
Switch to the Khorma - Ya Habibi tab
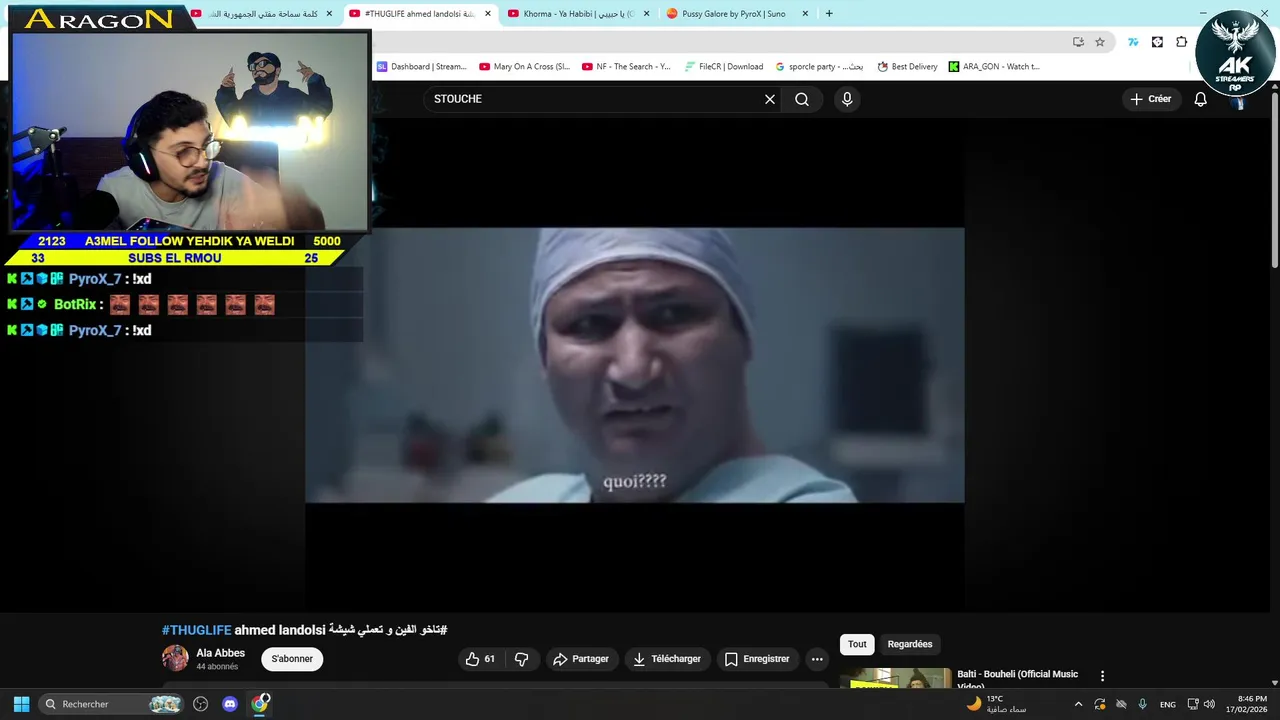pos(578,14)
